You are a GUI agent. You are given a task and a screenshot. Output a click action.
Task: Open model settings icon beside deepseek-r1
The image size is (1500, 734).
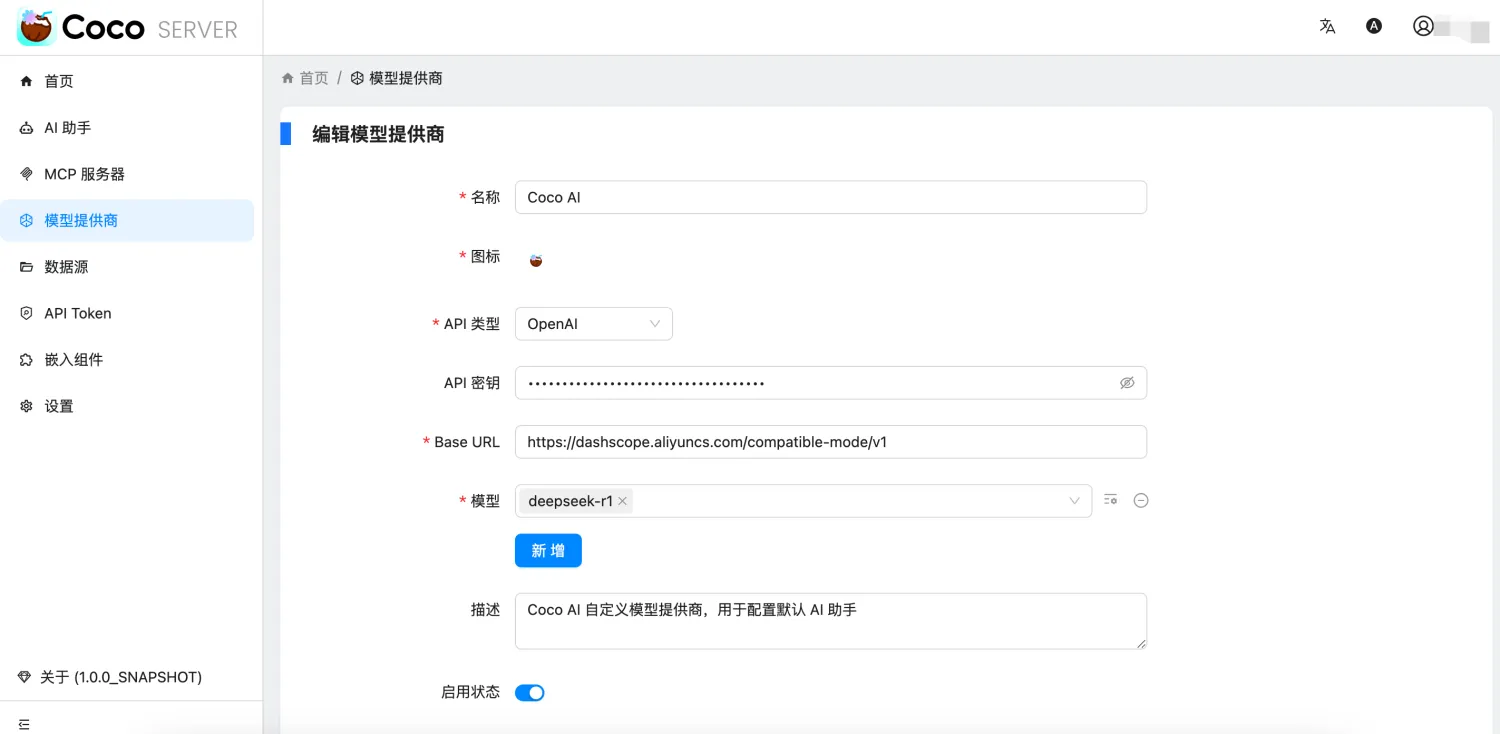pyautogui.click(x=1110, y=500)
